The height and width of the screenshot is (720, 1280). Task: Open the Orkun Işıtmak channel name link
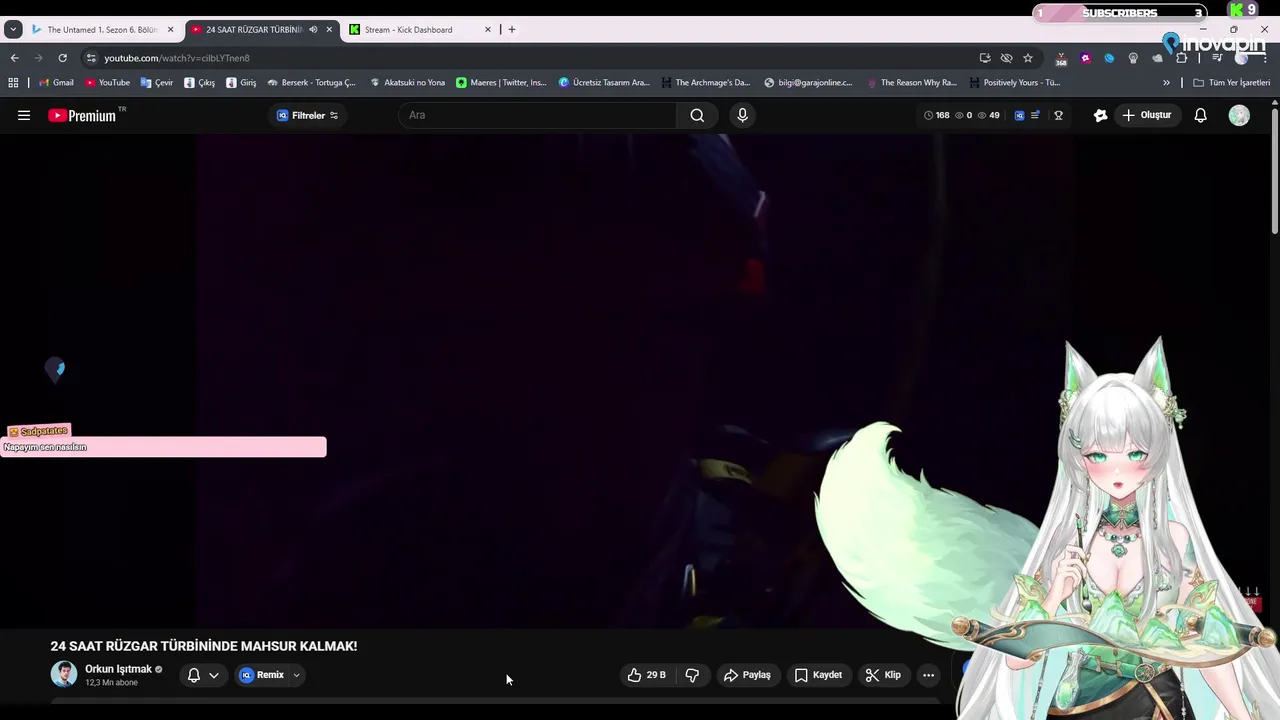click(x=118, y=669)
